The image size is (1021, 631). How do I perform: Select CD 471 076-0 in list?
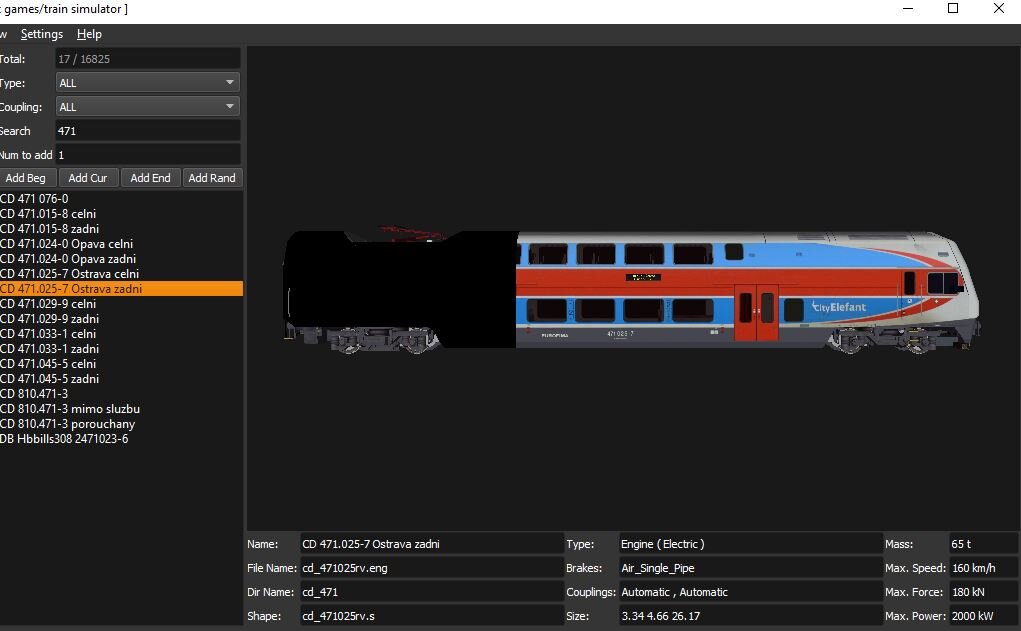121,199
